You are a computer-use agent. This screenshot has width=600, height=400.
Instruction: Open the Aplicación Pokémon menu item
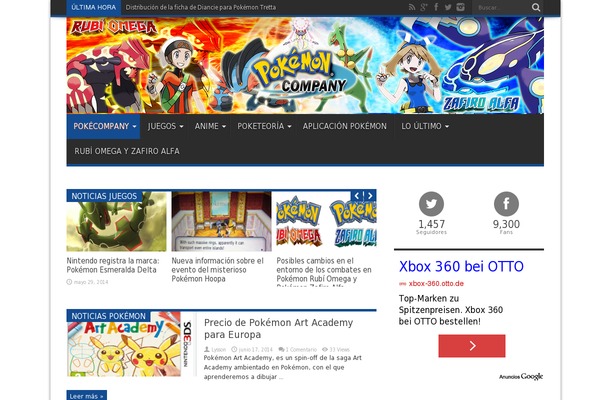[345, 126]
